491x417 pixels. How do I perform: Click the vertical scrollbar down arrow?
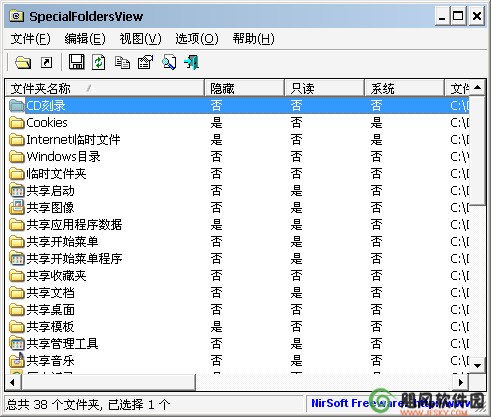477,366
